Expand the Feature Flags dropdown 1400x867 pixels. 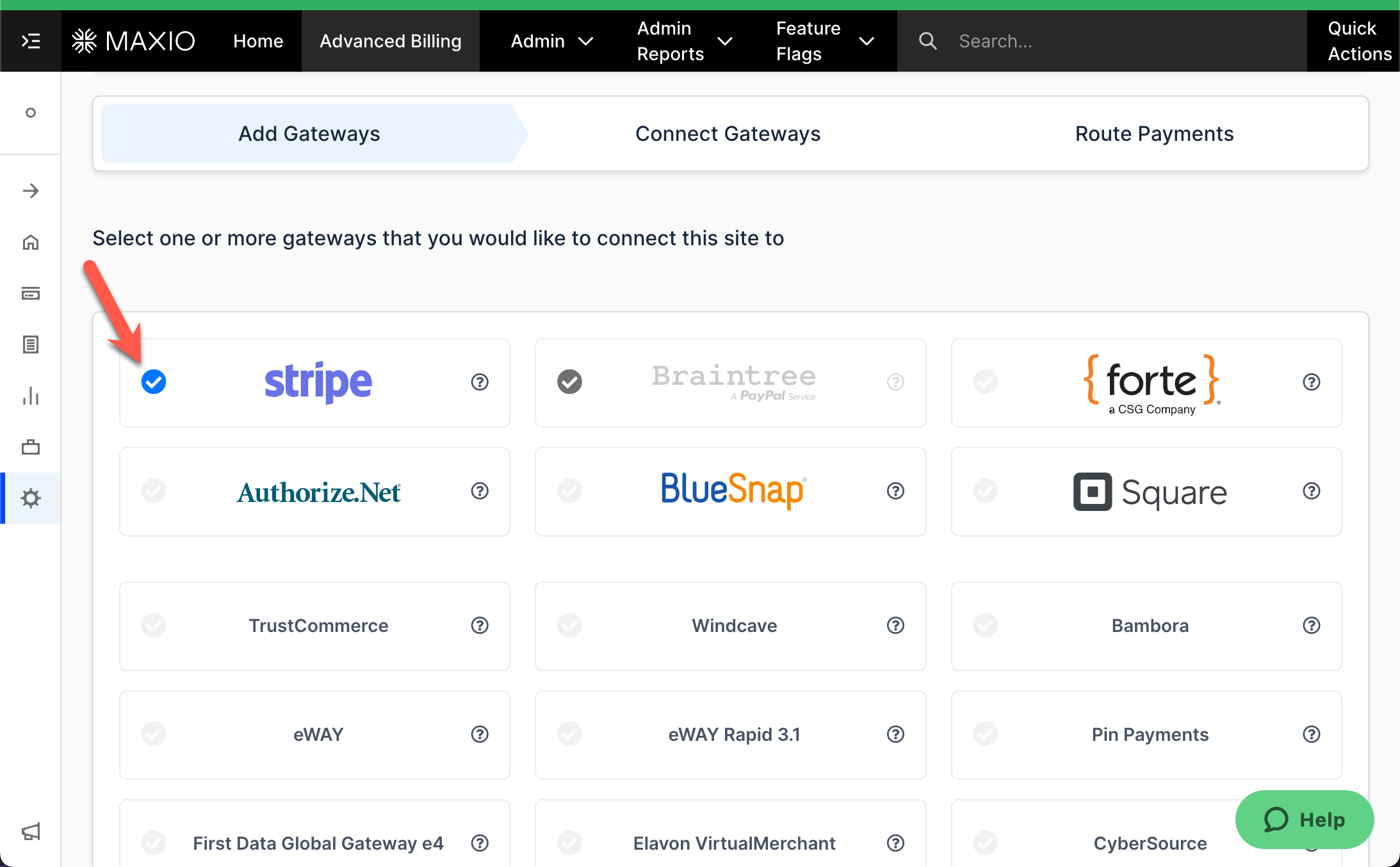[824, 41]
